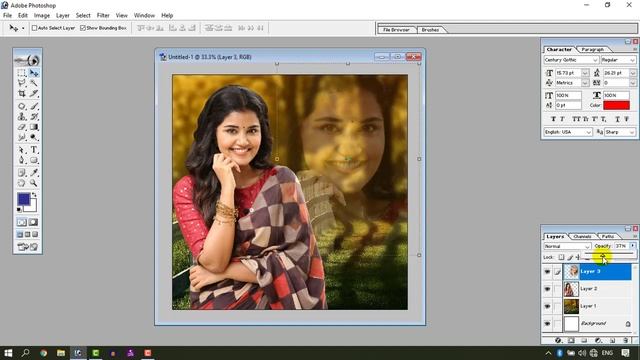This screenshot has width=640, height=360.
Task: Select the Hand tool
Action: pyautogui.click(x=22, y=183)
